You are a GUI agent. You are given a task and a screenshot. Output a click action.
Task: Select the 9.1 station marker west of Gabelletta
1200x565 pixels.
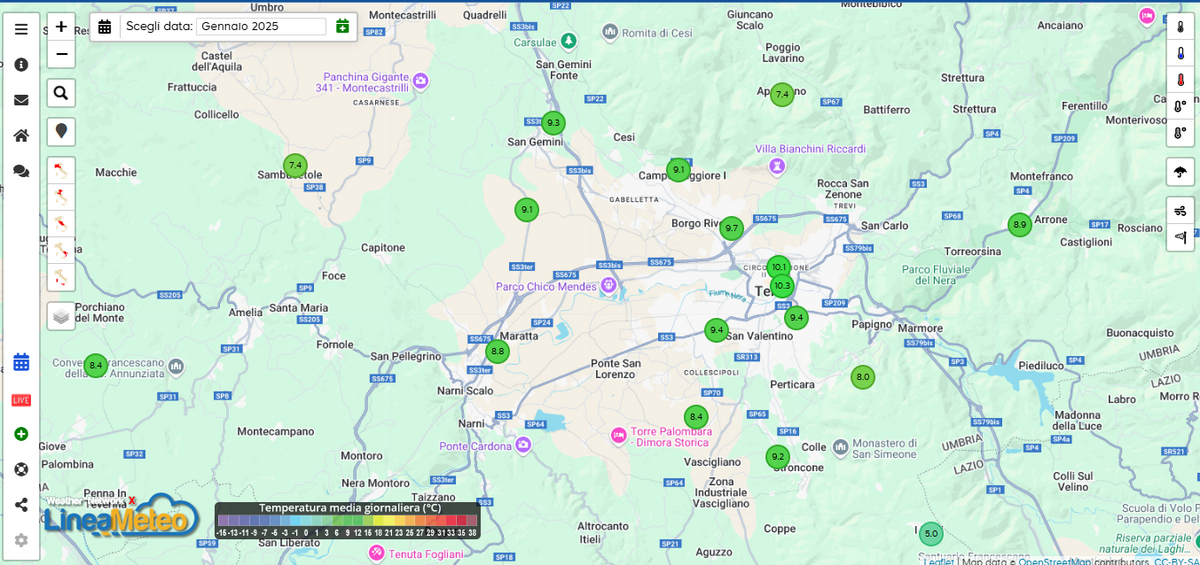[527, 210]
